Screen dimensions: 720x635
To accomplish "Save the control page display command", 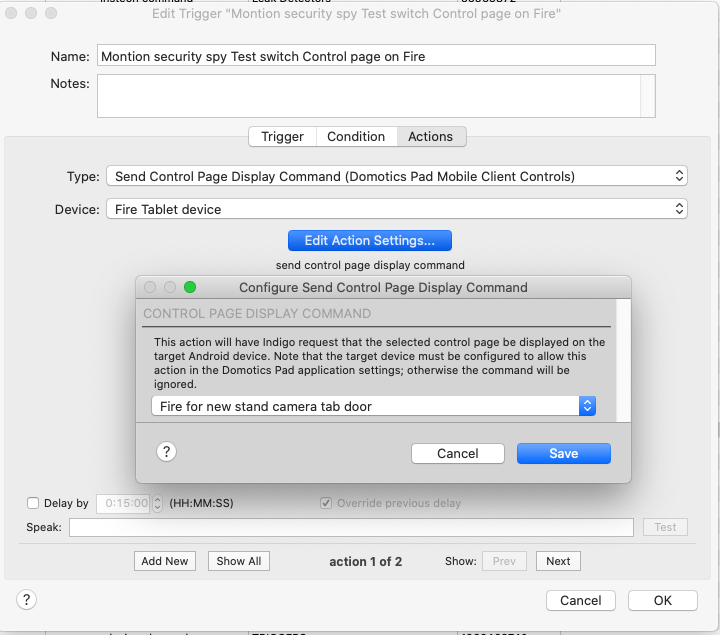I will click(564, 454).
